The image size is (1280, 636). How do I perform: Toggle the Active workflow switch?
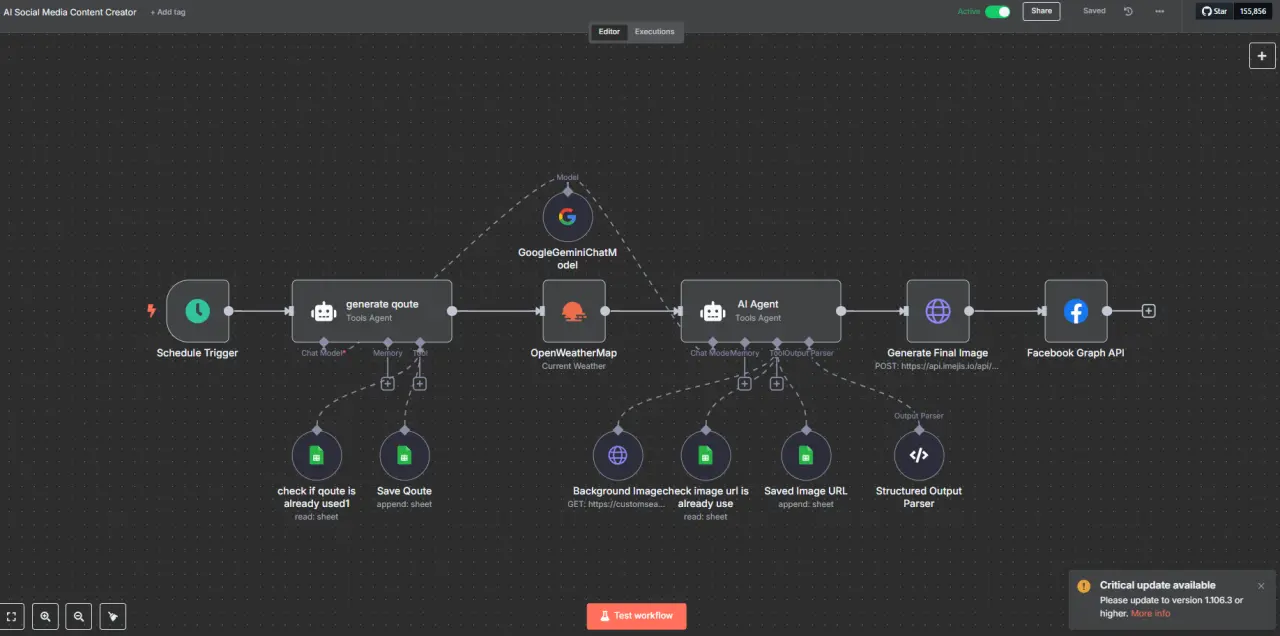click(x=997, y=11)
